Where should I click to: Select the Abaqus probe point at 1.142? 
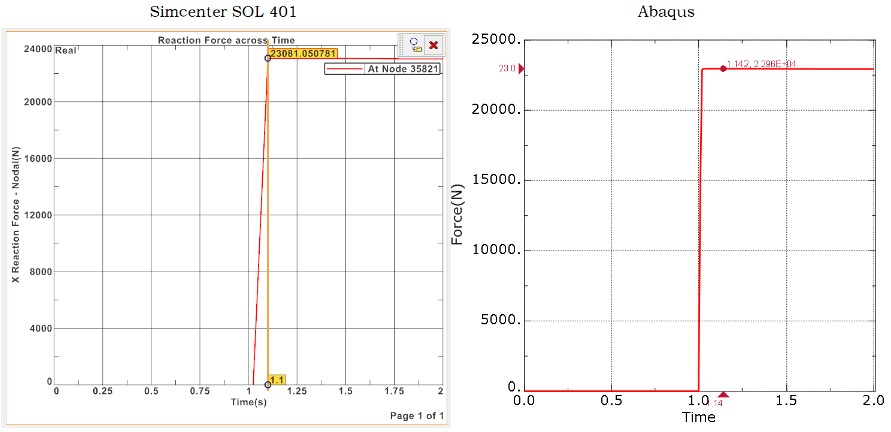(723, 68)
